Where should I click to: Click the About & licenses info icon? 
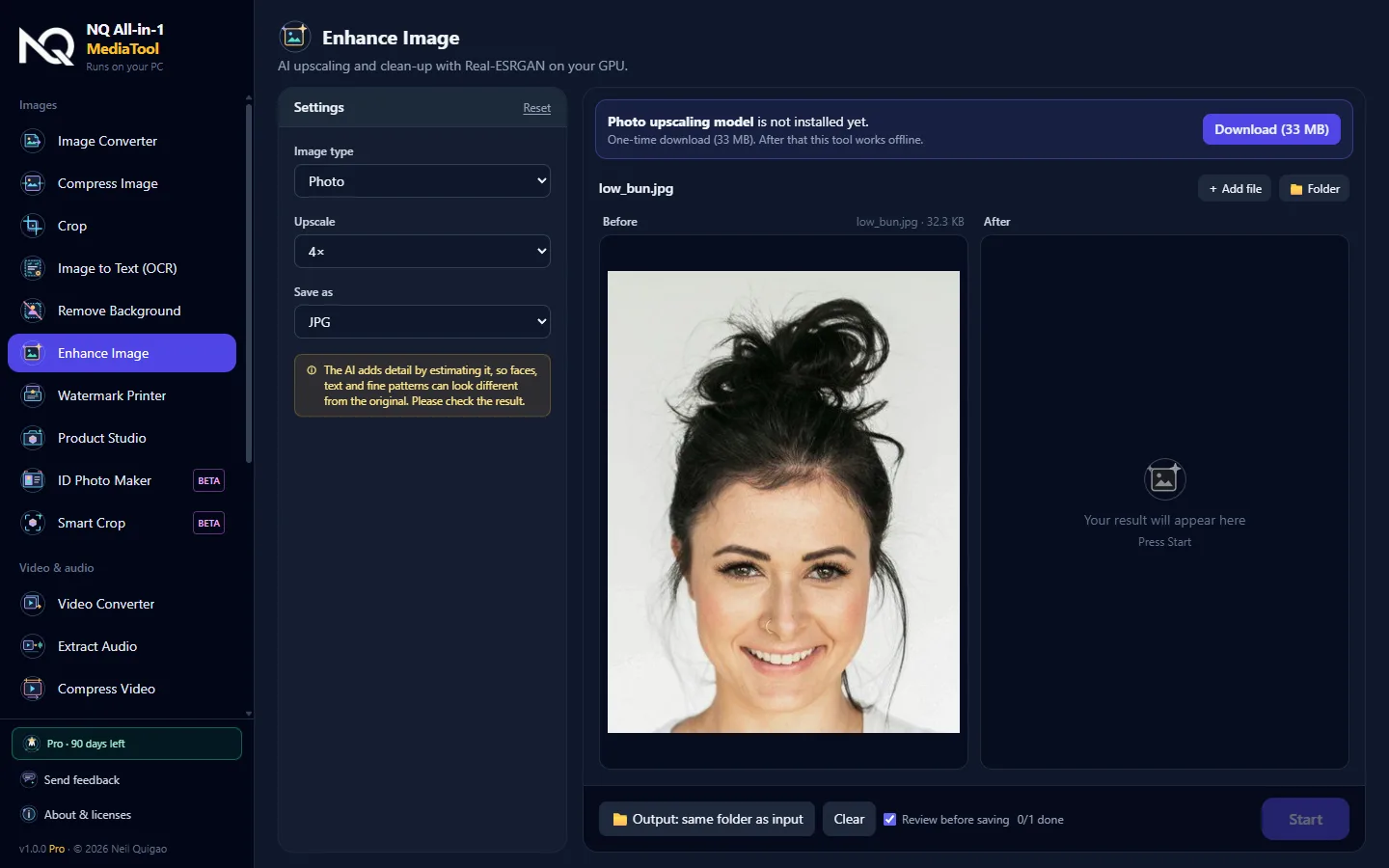29,815
